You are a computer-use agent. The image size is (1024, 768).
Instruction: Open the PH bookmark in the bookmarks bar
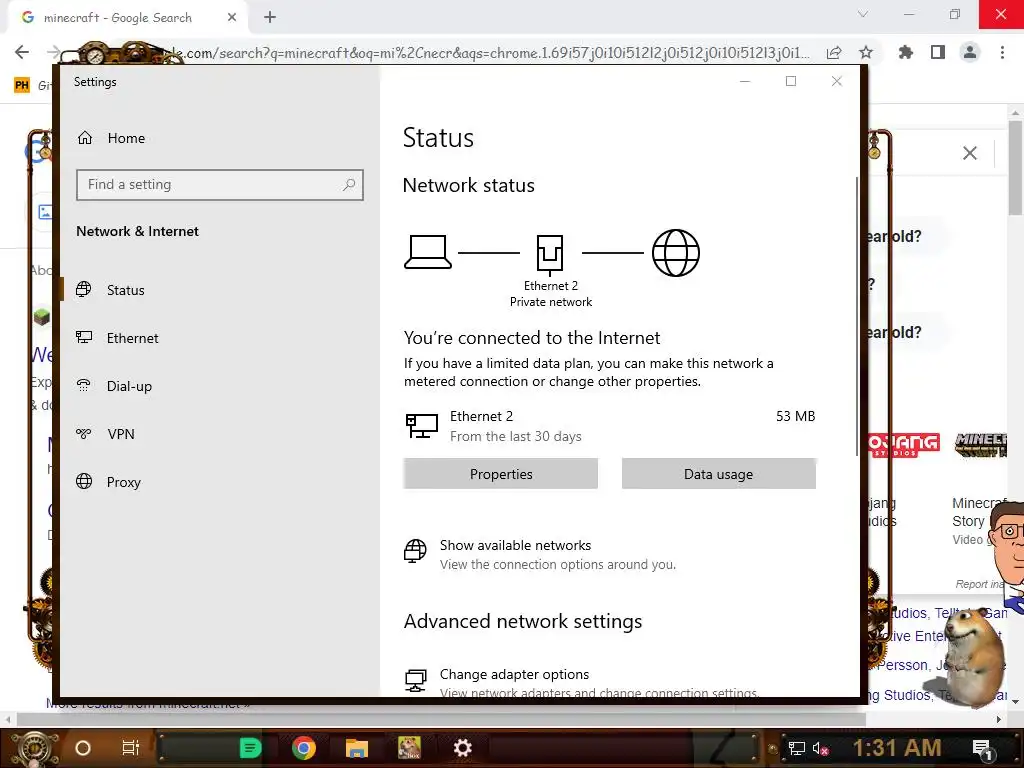(22, 85)
